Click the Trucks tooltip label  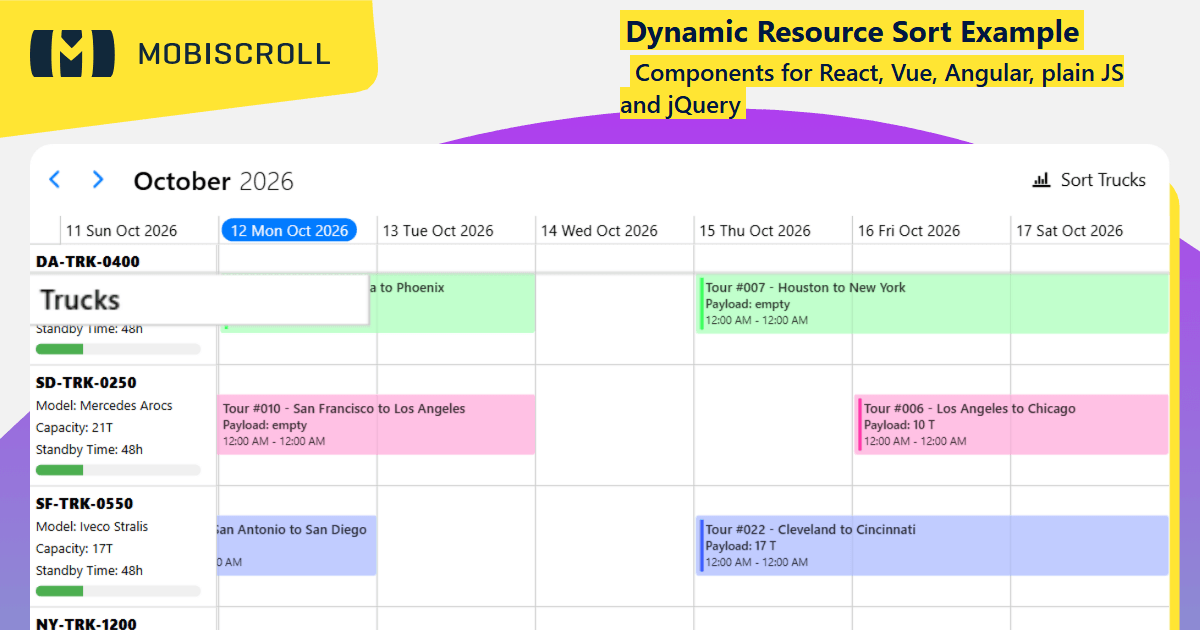pos(80,300)
